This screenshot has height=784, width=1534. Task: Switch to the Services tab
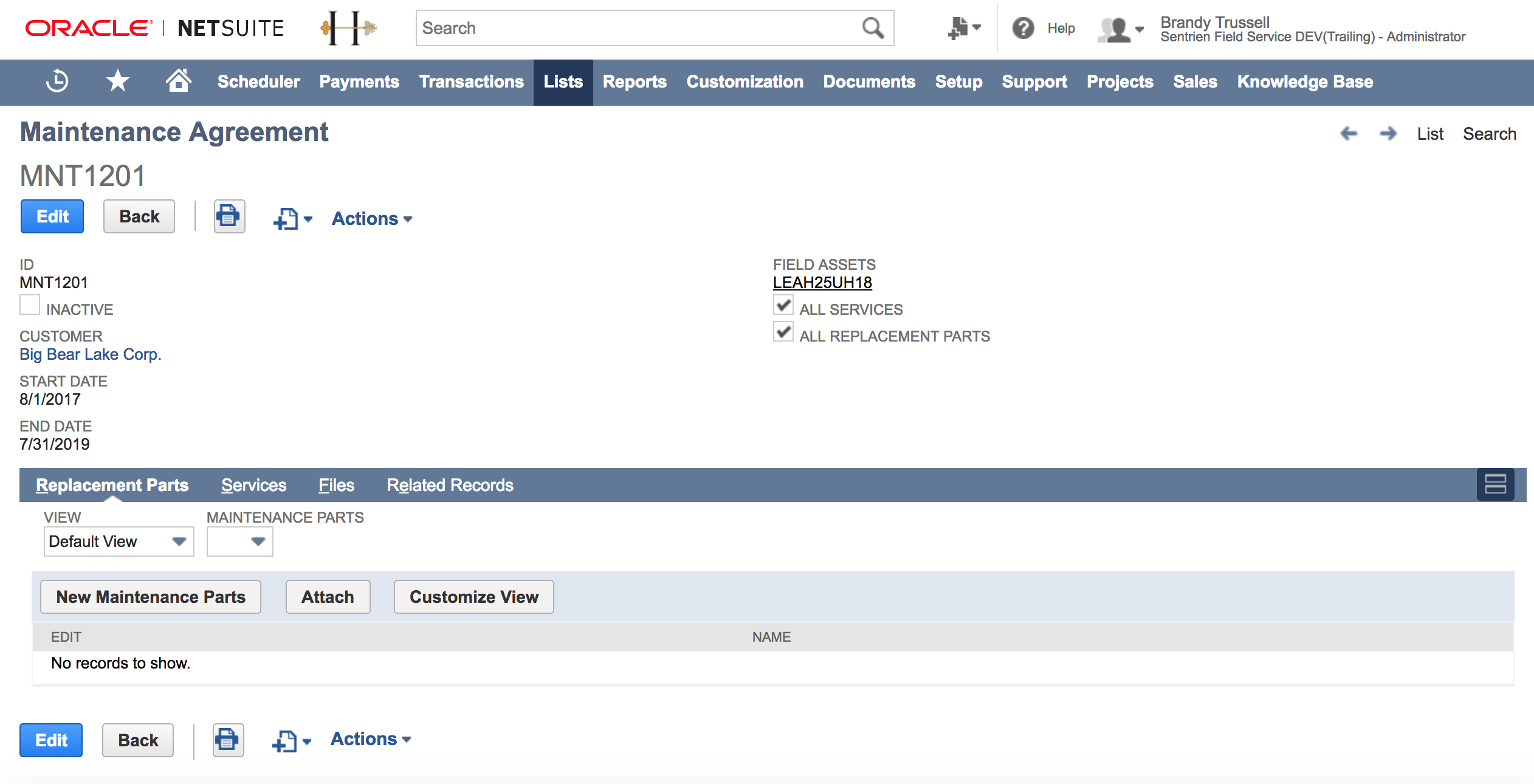252,485
